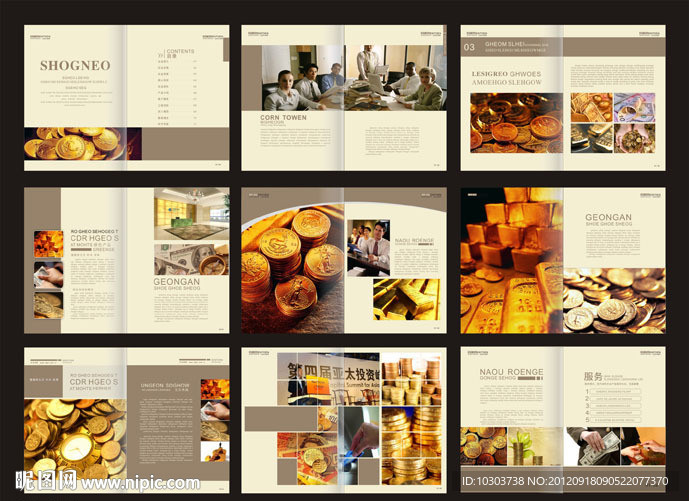The image size is (689, 501).
Task: Open the gold coins photo under SHOGNEO
Action: [x=83, y=144]
